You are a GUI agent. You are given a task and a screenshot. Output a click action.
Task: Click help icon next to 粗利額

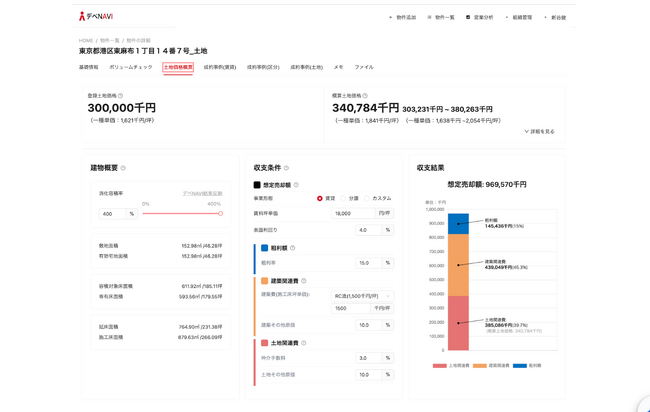(x=292, y=248)
